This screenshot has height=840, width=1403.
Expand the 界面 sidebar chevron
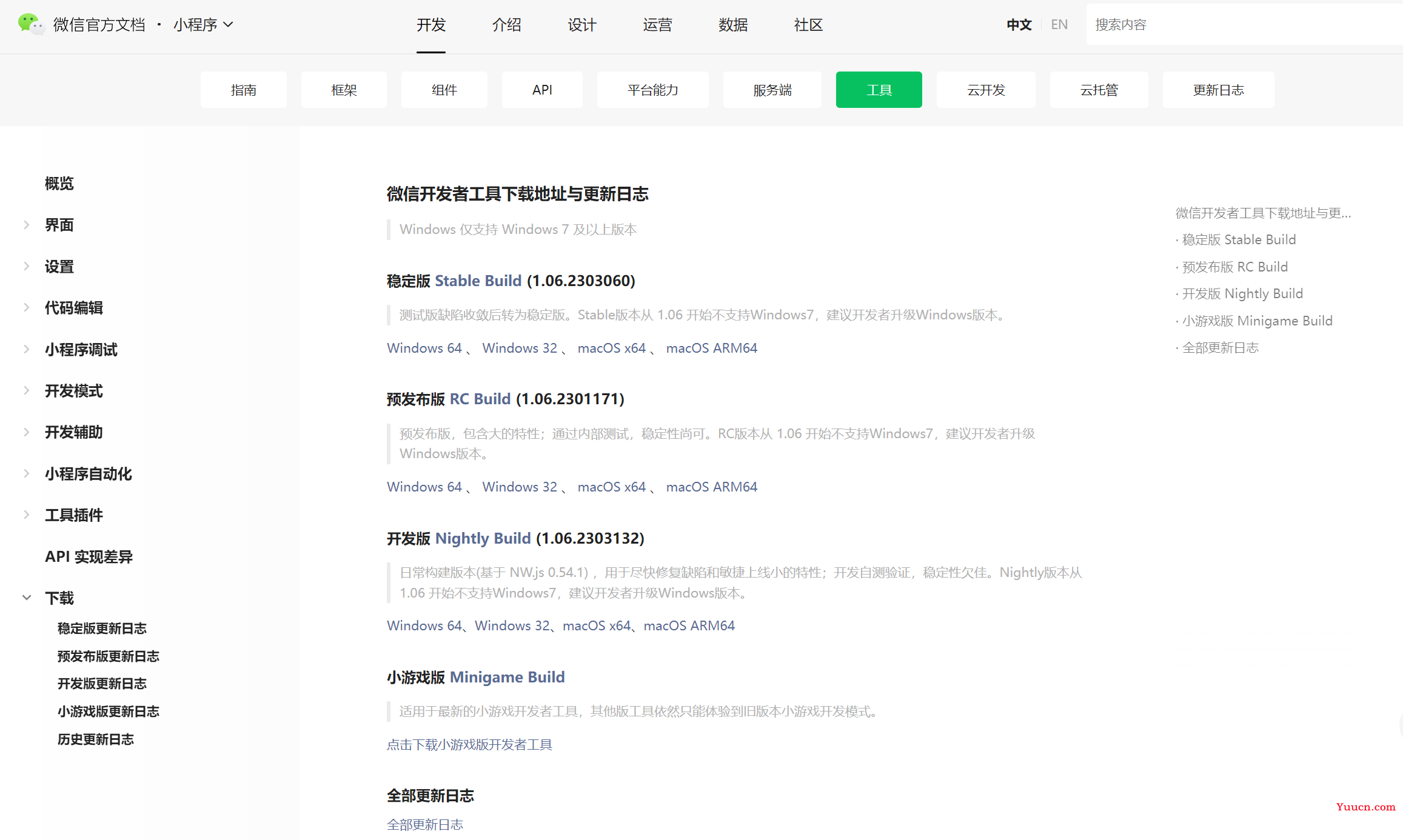[x=27, y=225]
